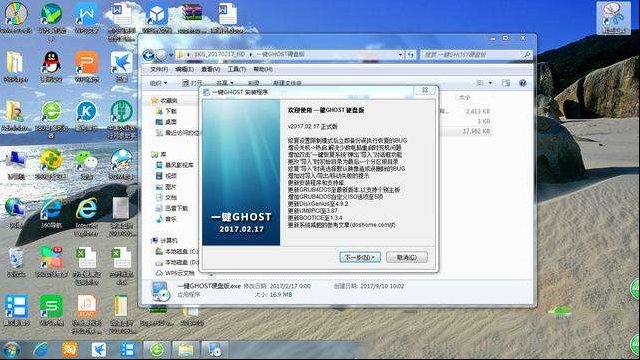Open the change view dropdown arrow in Explorer
640x360 pixels.
pyautogui.click(x=490, y=83)
